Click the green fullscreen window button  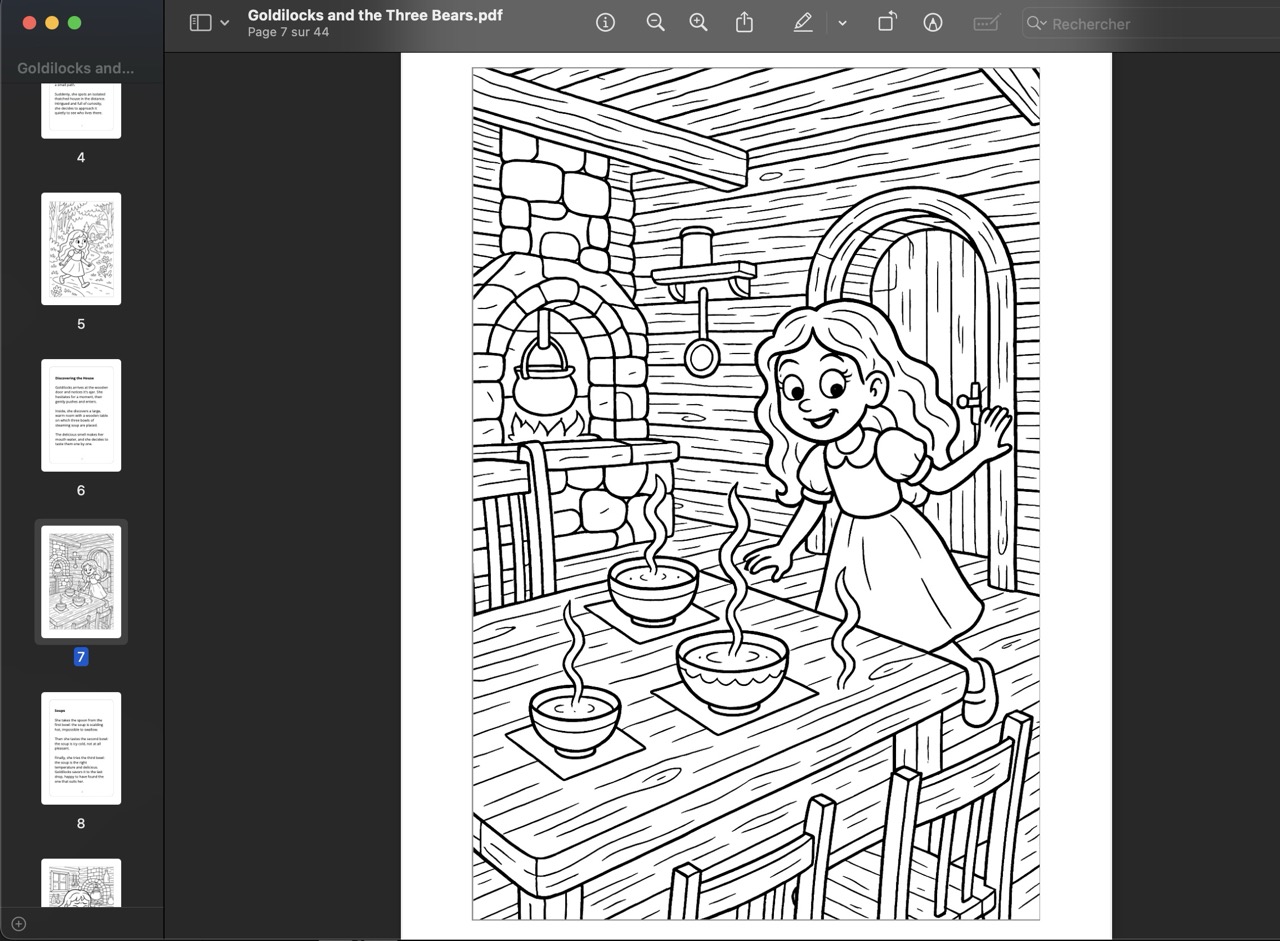pos(74,23)
